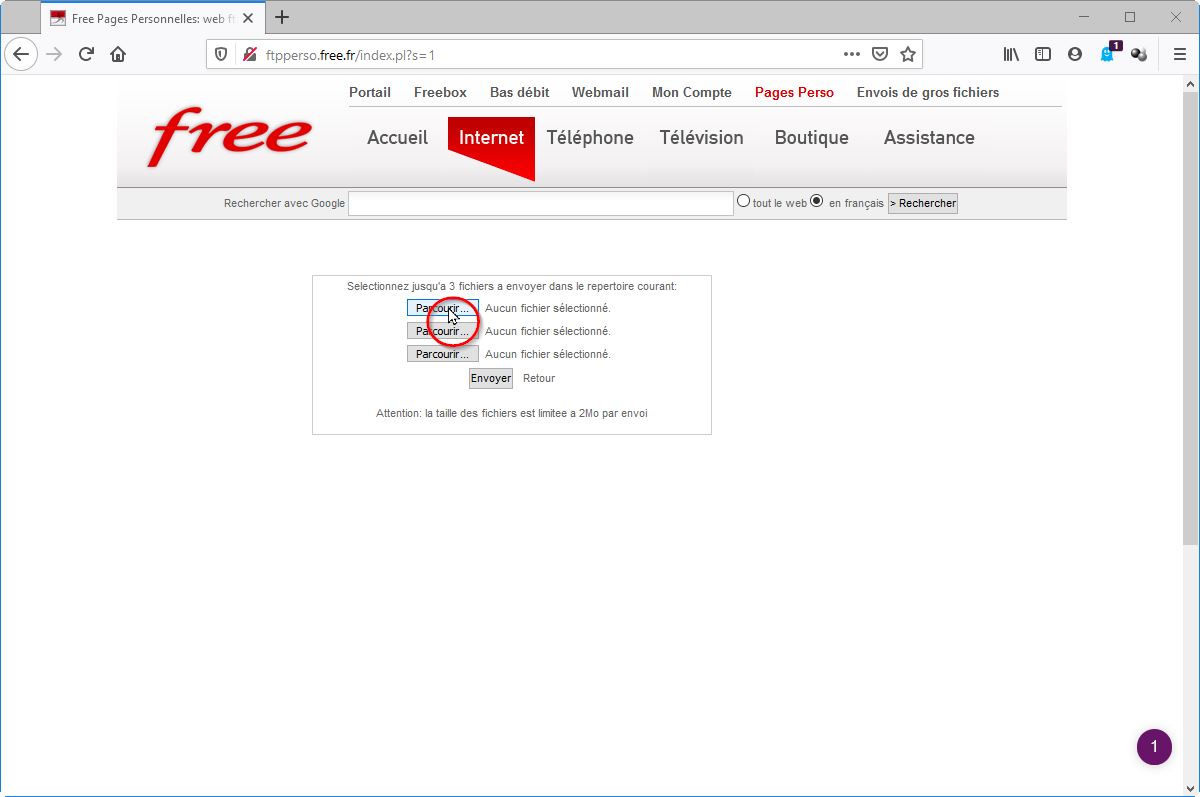1200x797 pixels.
Task: Click the second Parcourir button
Action: point(442,331)
